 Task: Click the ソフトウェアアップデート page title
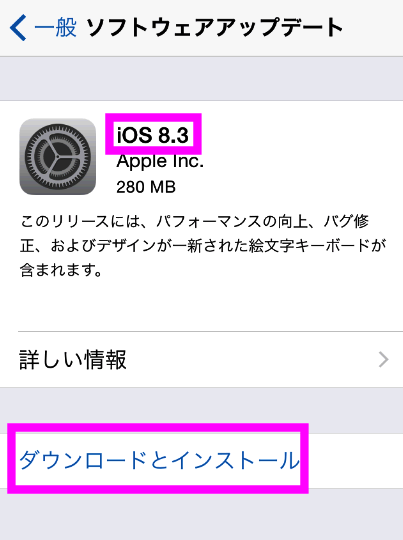pos(214,28)
